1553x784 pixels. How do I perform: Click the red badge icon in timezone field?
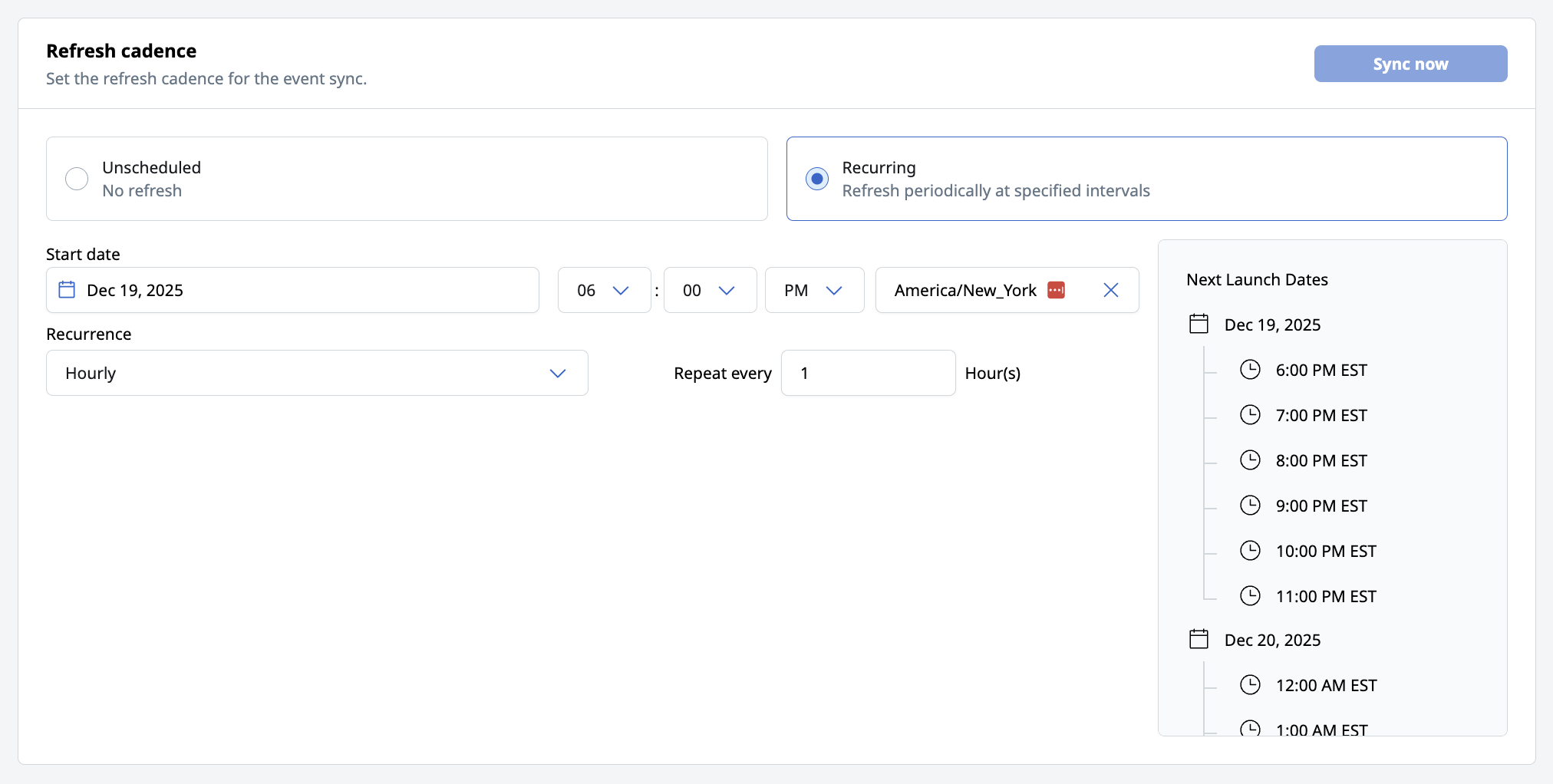[1057, 289]
